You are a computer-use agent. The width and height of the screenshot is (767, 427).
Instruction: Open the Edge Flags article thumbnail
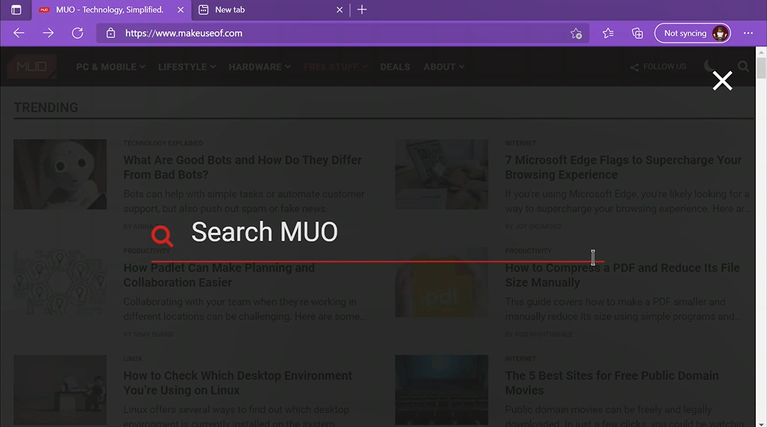pos(441,174)
